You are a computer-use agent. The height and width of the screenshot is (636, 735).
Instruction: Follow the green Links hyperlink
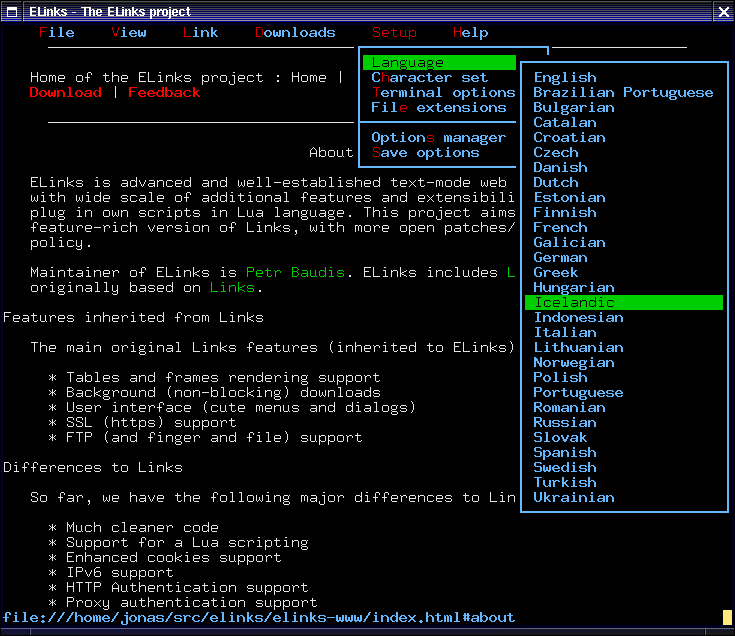pos(232,287)
